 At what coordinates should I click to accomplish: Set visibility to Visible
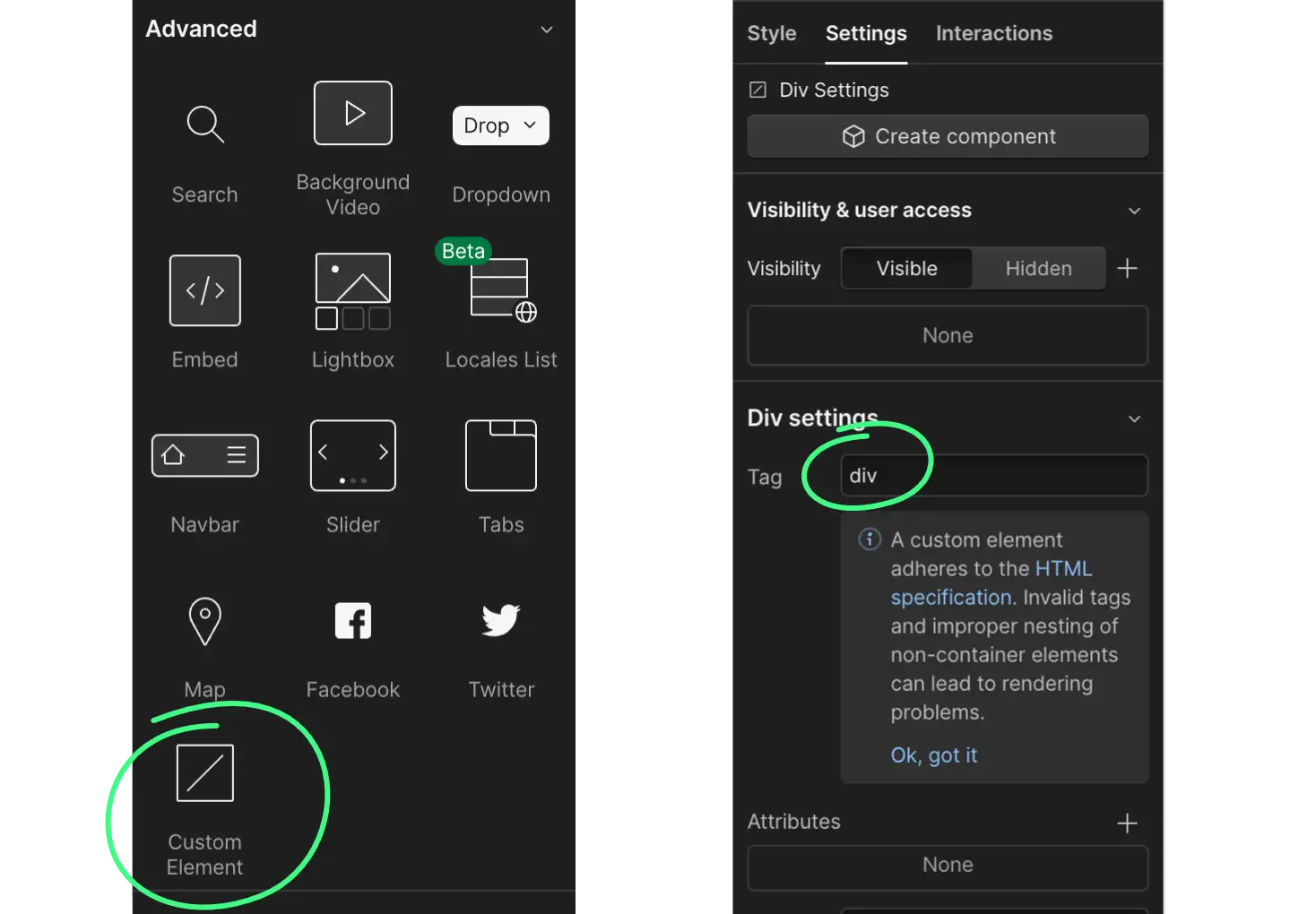click(907, 268)
